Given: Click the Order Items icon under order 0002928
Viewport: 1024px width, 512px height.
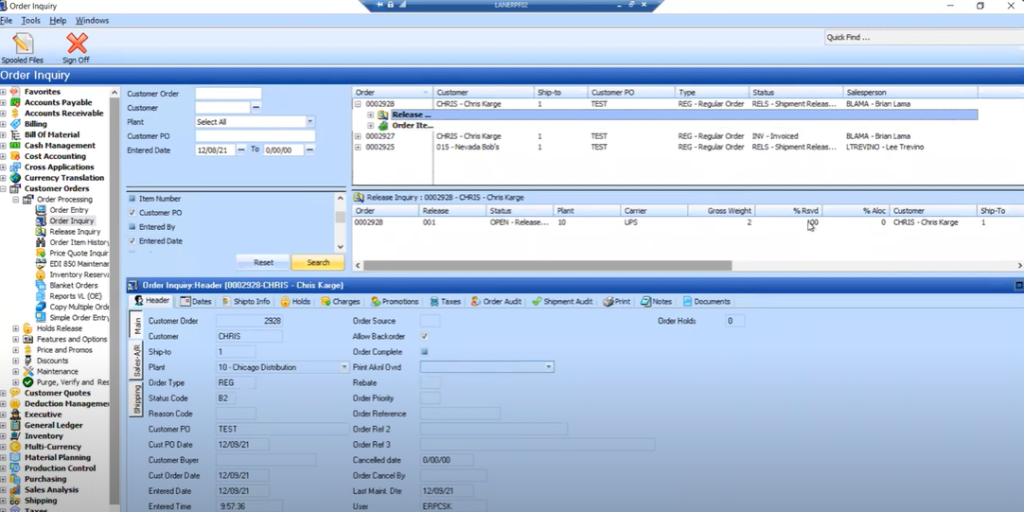Looking at the screenshot, I should point(383,125).
